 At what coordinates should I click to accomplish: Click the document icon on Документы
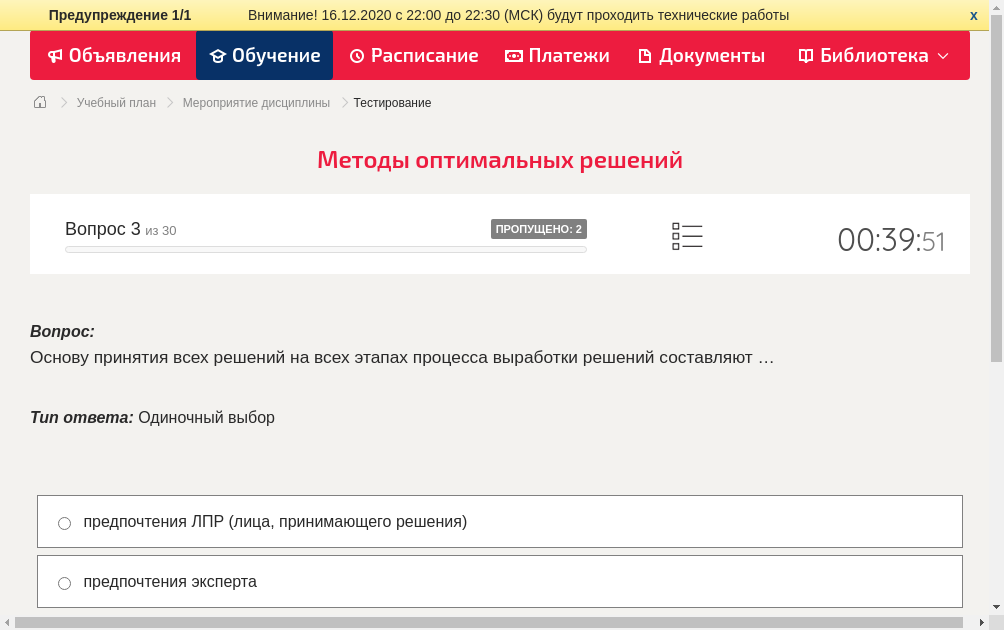[647, 56]
